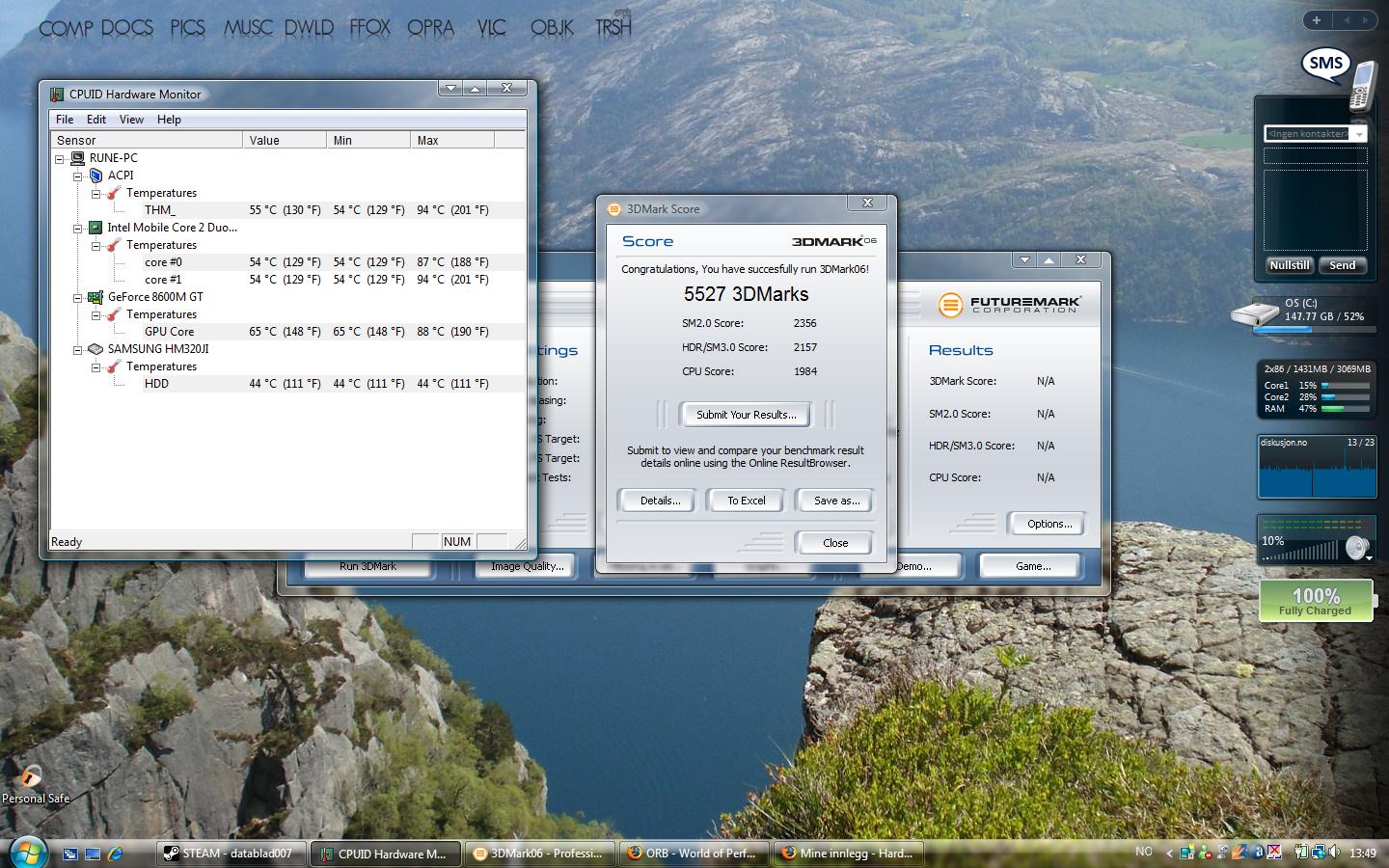Click the sidebar add gadget plus button
The image size is (1389, 868).
click(x=1317, y=19)
